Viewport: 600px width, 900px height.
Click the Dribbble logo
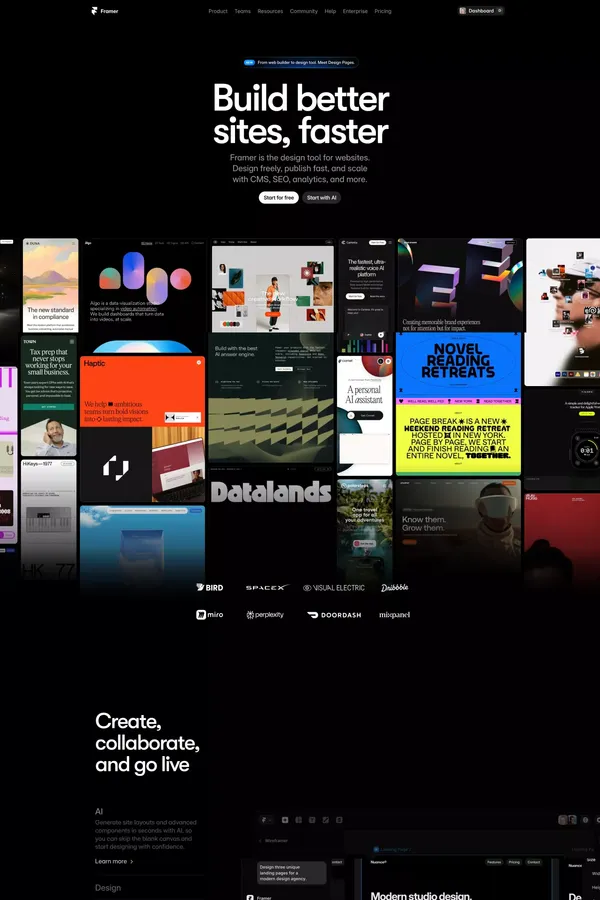point(394,587)
